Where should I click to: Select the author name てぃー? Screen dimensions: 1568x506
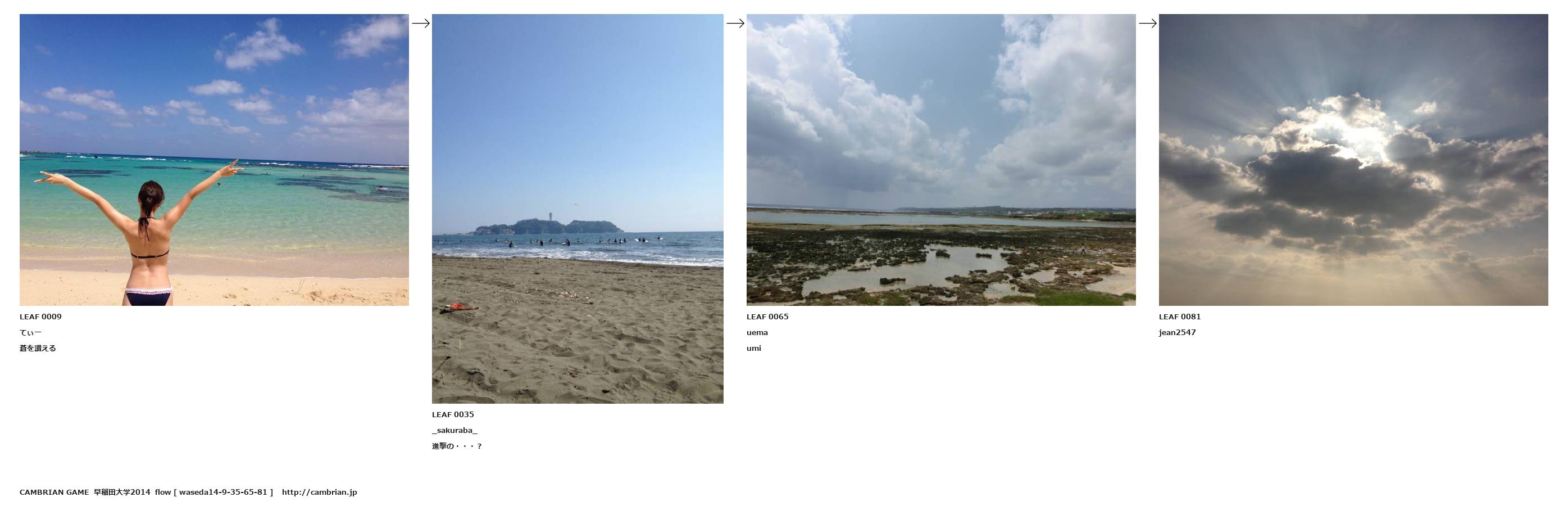pyautogui.click(x=30, y=332)
